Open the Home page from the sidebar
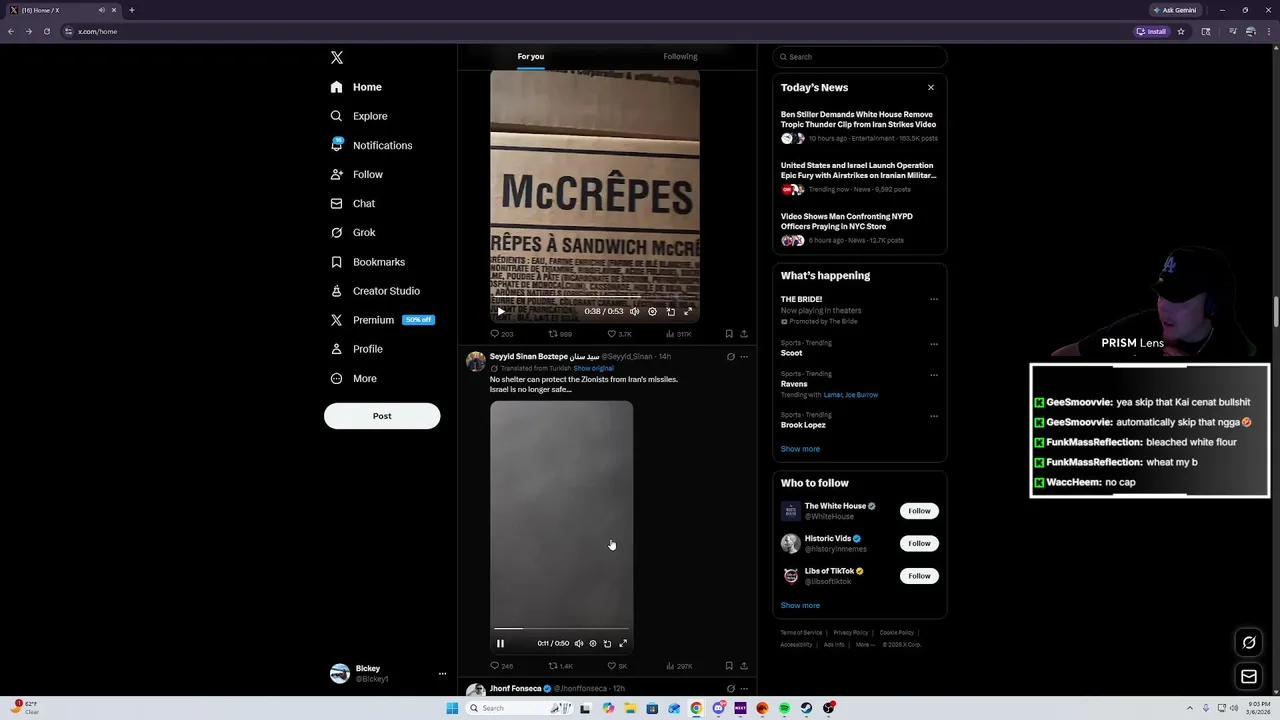This screenshot has width=1280, height=720. (356, 87)
